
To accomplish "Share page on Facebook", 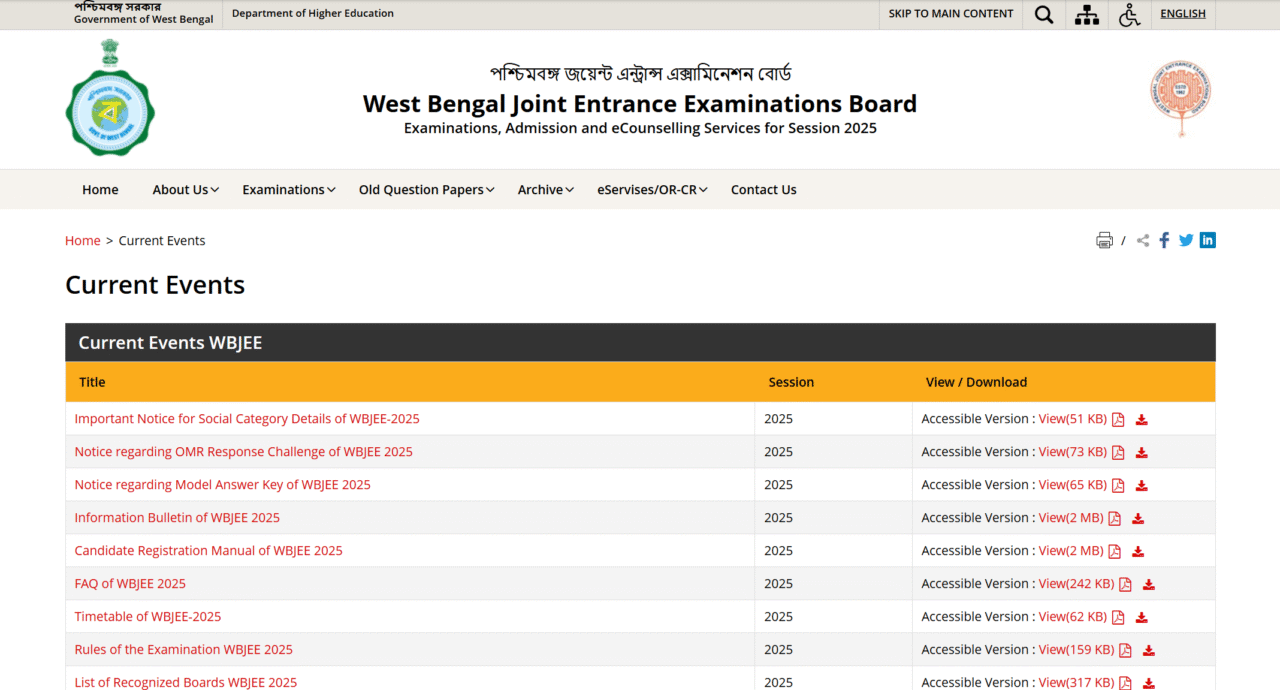I will pyautogui.click(x=1164, y=240).
